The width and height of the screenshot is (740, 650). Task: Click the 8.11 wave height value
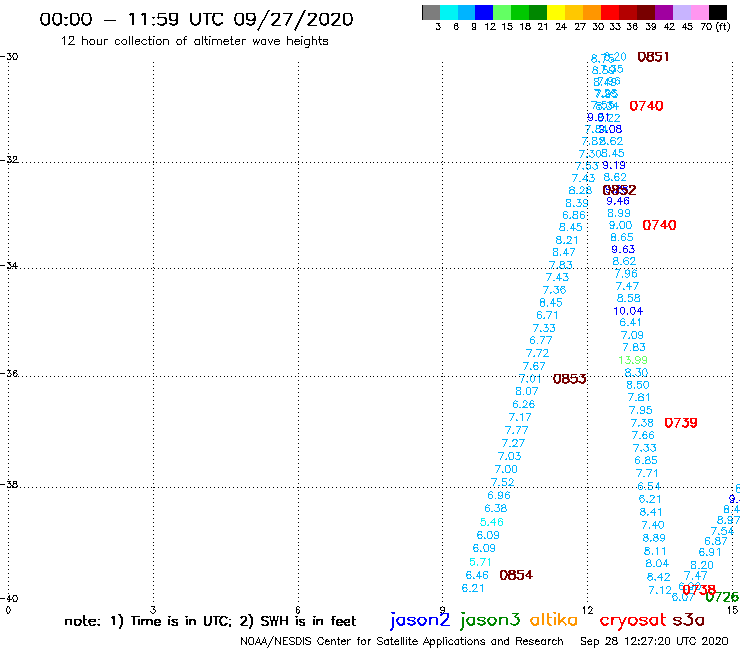655,551
